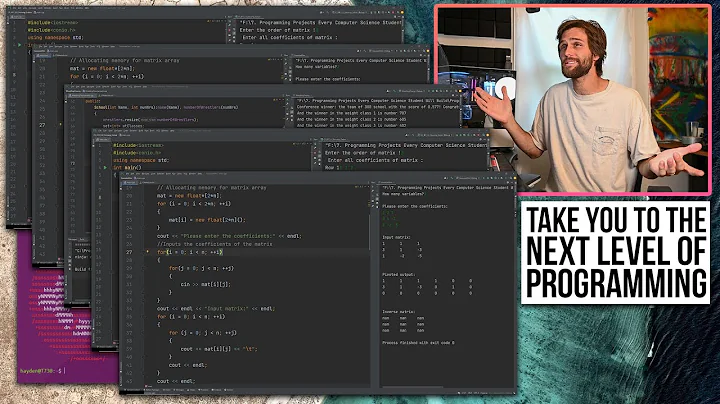Click 'hayden@T730:~$' prompt in the purple terminal
Image resolution: width=720 pixels, height=404 pixels.
[41, 370]
